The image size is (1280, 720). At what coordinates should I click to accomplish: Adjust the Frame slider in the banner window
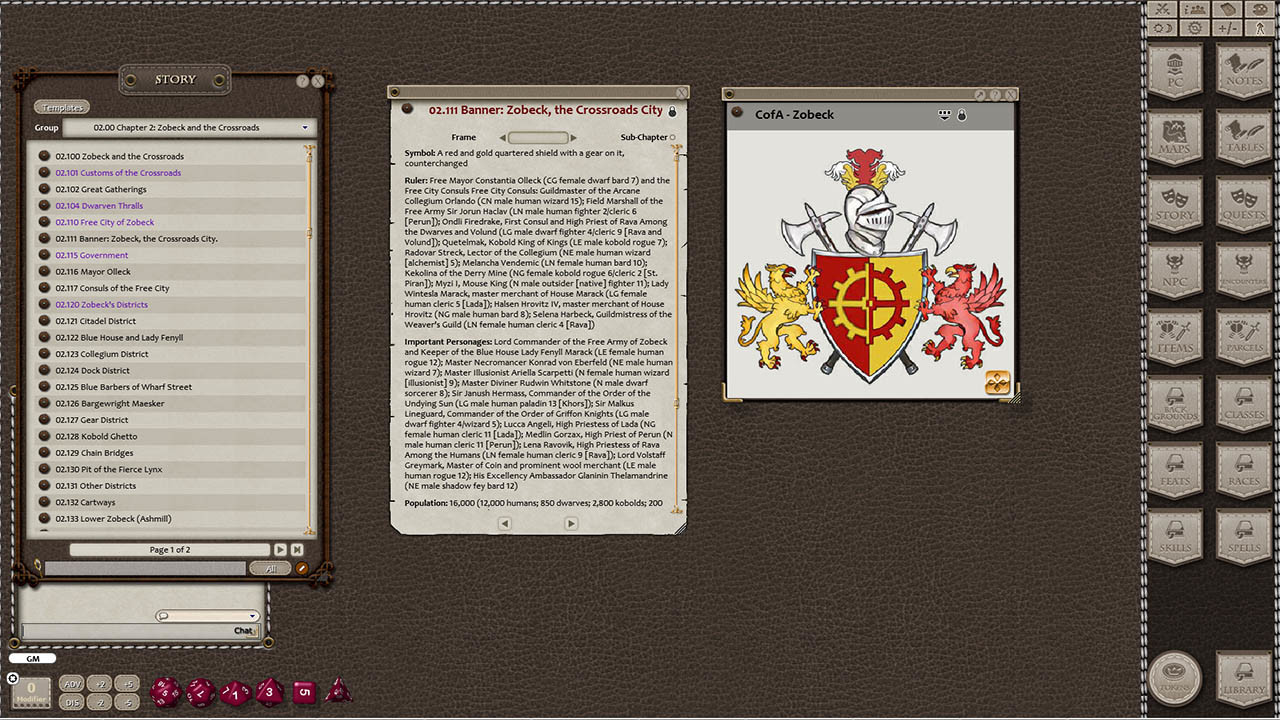click(x=540, y=137)
